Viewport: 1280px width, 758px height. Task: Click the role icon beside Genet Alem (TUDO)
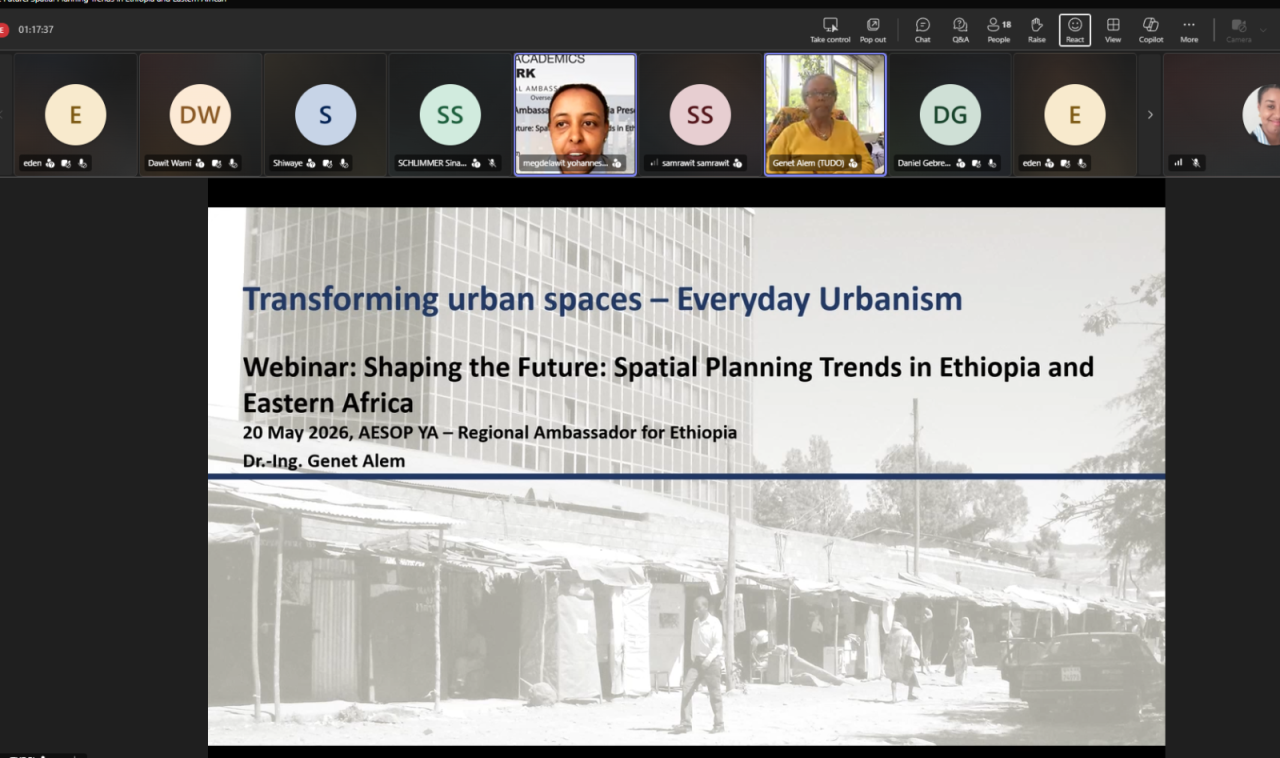pos(853,163)
